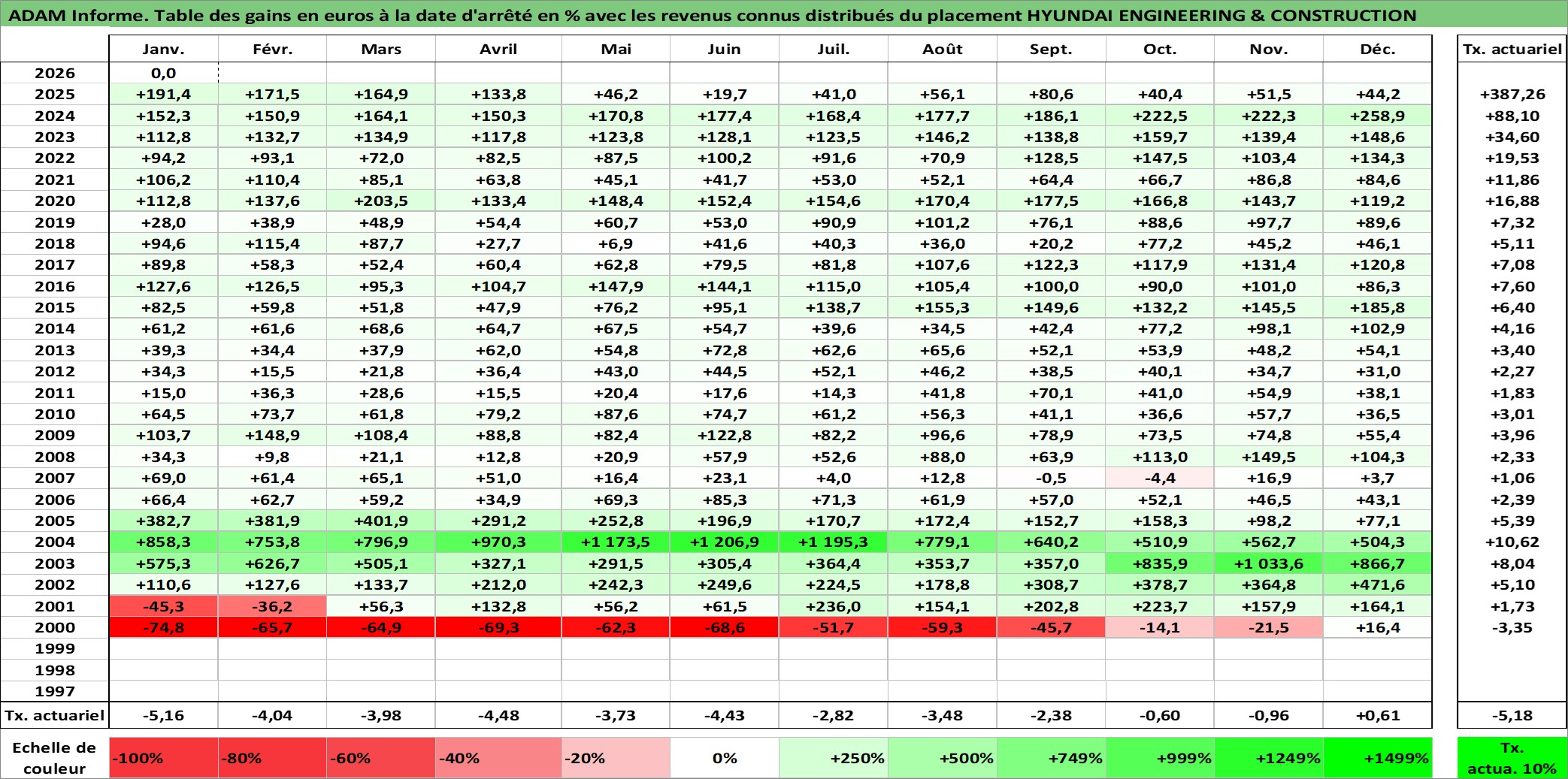Click the 'Avril' column header

pyautogui.click(x=498, y=49)
